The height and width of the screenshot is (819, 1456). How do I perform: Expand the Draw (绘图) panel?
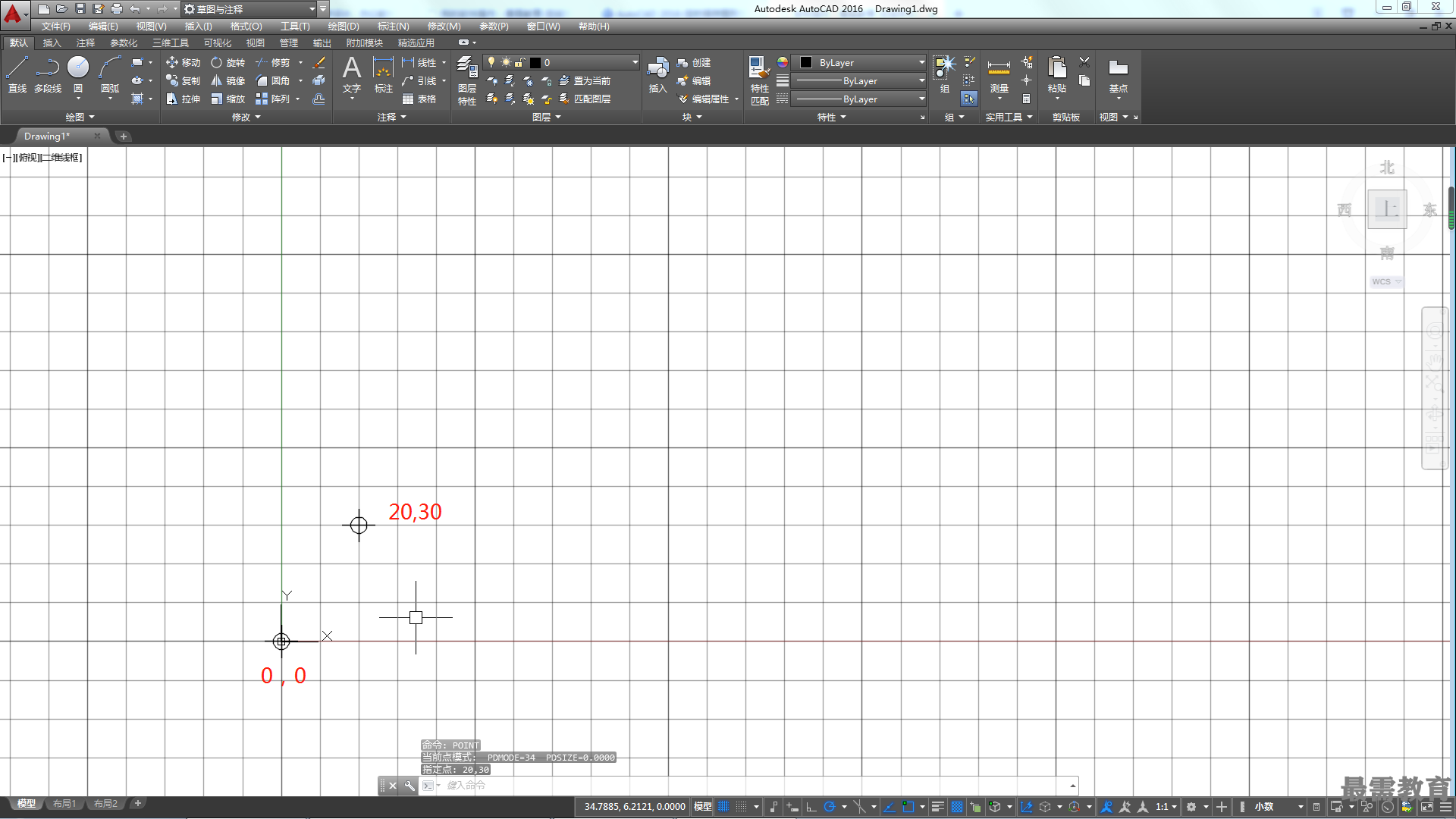coord(80,117)
